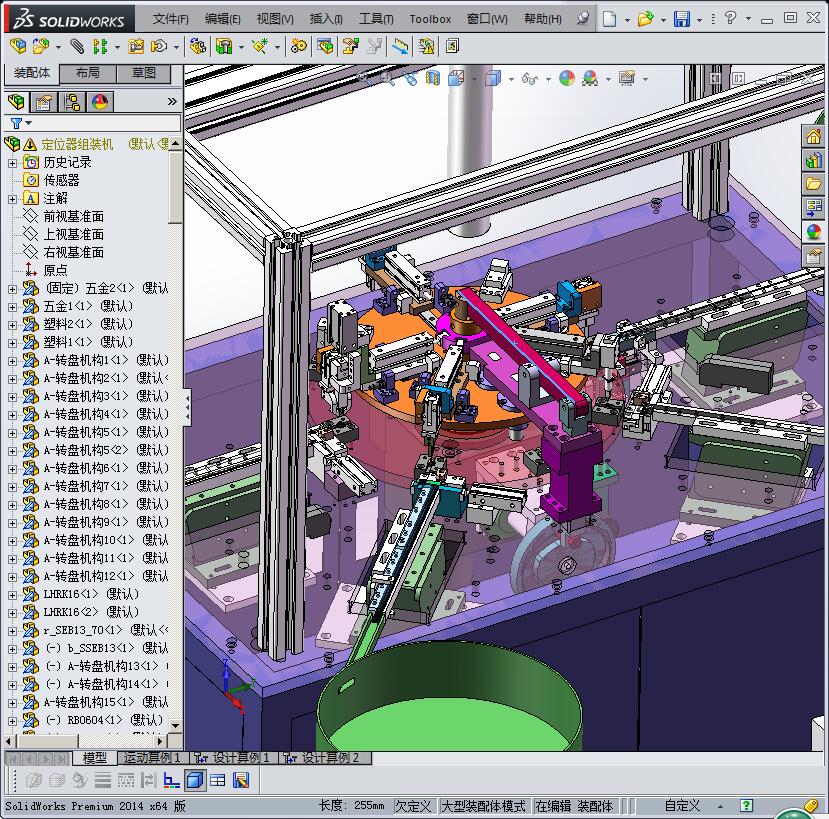Open the Toolbox menu
This screenshot has height=819, width=829.
(430, 19)
